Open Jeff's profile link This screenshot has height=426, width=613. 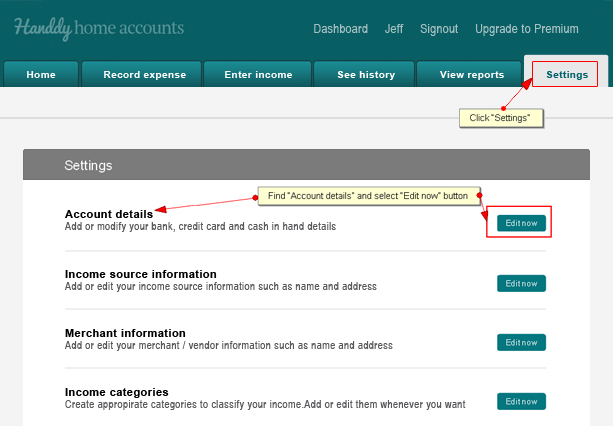394,29
